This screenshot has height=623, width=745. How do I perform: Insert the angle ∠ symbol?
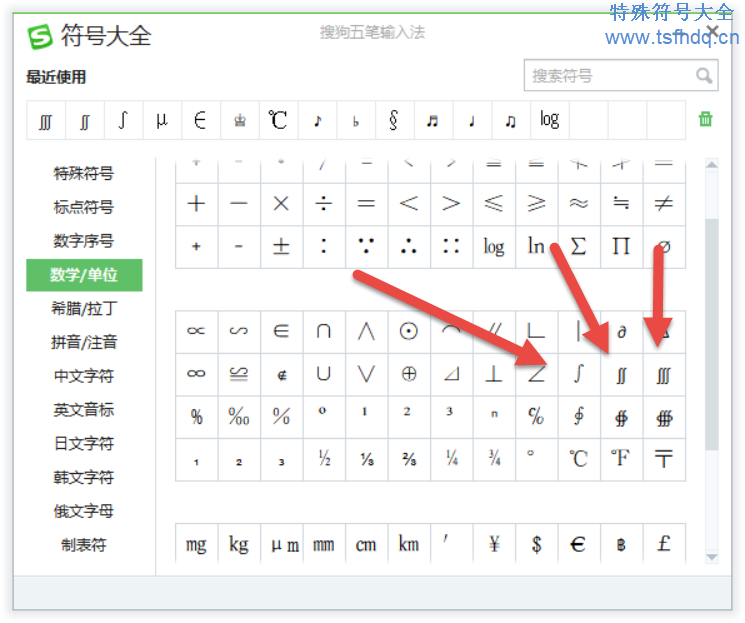(x=536, y=374)
